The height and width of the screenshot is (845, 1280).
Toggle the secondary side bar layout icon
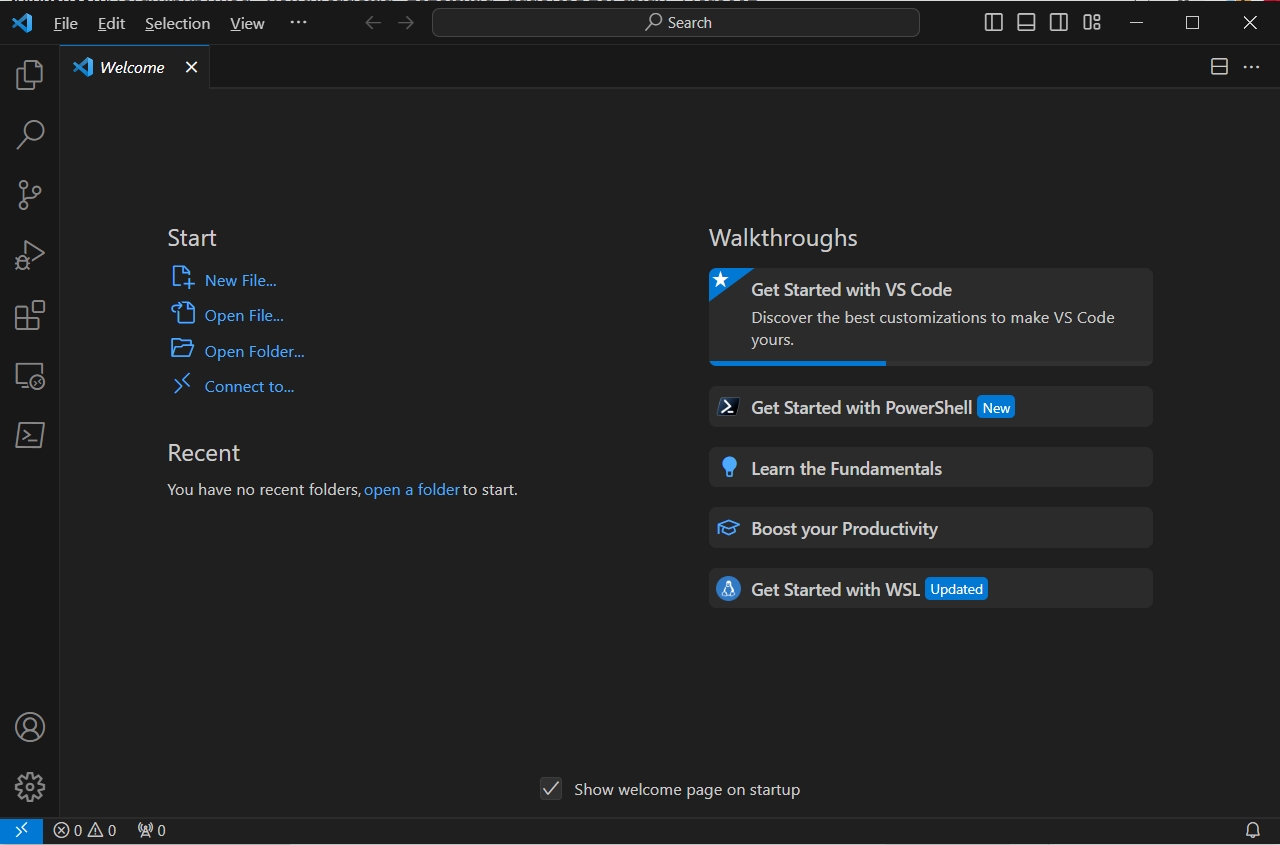[x=1059, y=22]
